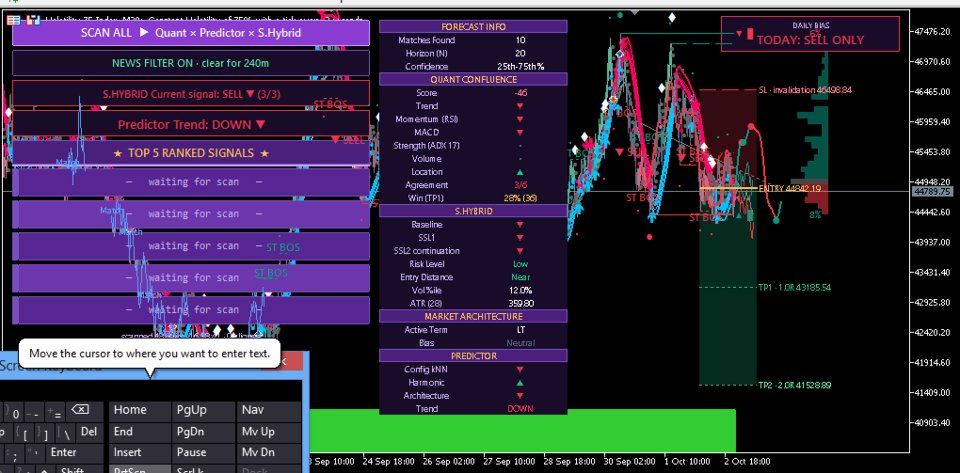Click the Pause key on on-screen keyboard

pyautogui.click(x=202, y=453)
